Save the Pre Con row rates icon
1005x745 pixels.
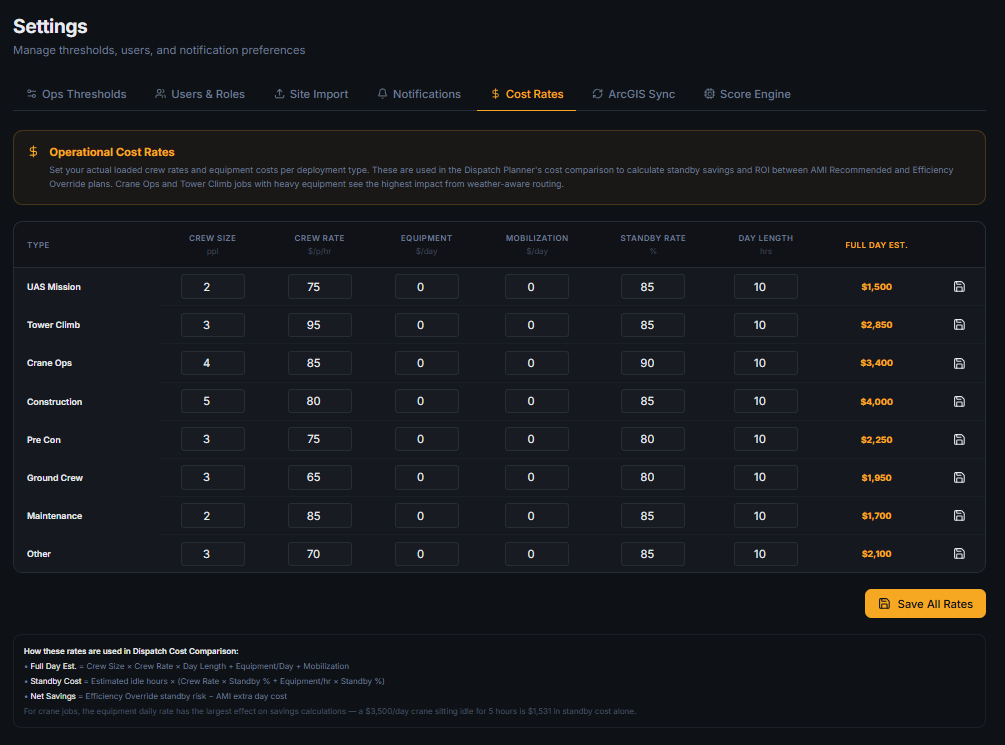pos(959,439)
